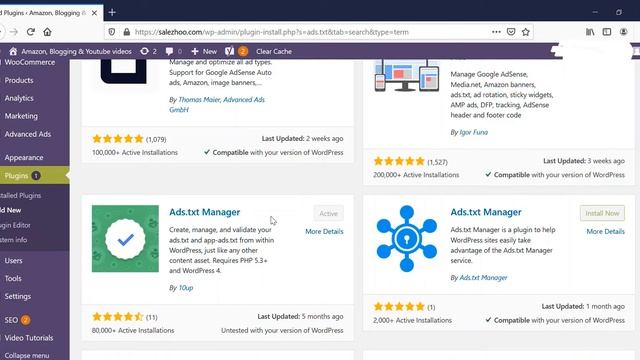Click the Yoast SEO admin bar icon
640x360 pixels.
point(229,51)
